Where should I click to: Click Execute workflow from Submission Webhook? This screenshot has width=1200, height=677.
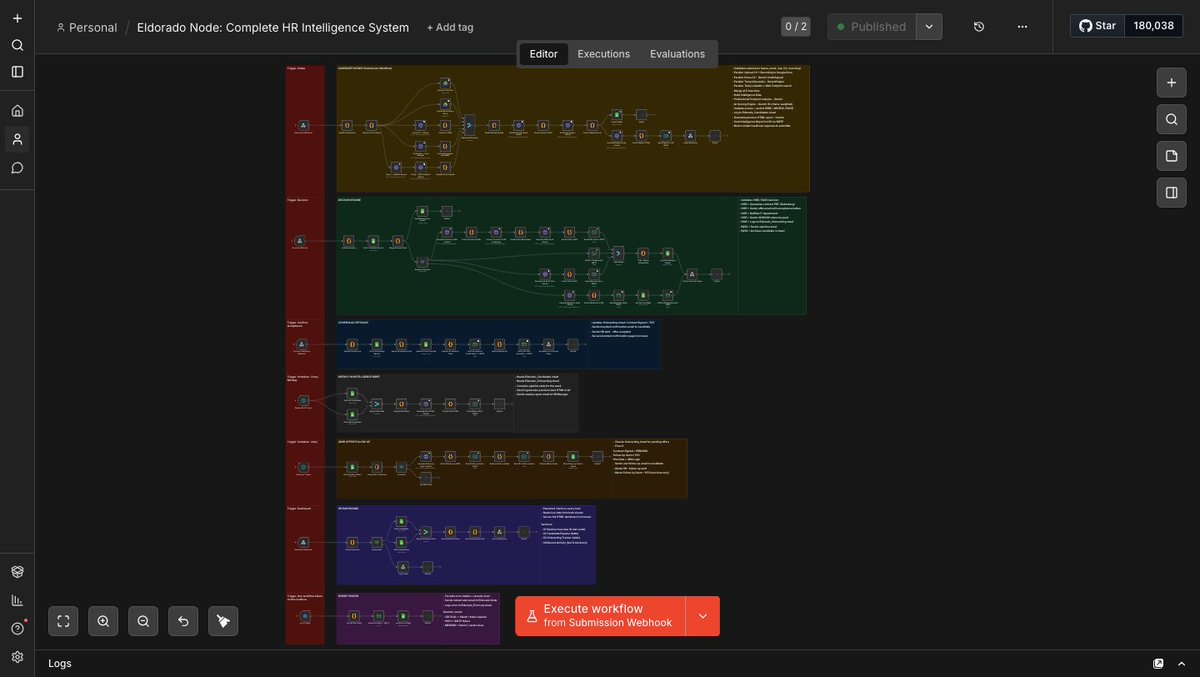pyautogui.click(x=600, y=616)
